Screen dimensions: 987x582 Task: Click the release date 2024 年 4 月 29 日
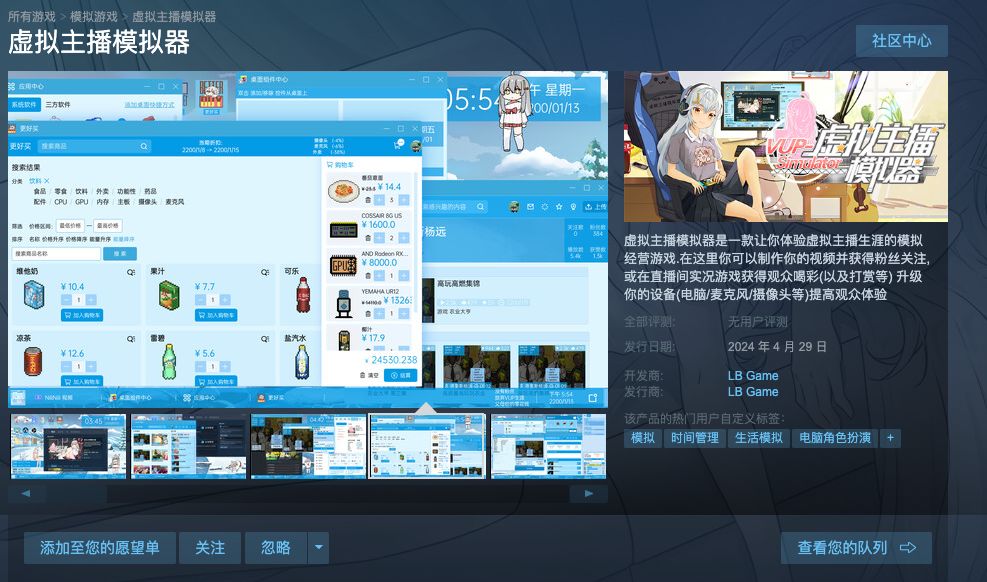pos(777,347)
